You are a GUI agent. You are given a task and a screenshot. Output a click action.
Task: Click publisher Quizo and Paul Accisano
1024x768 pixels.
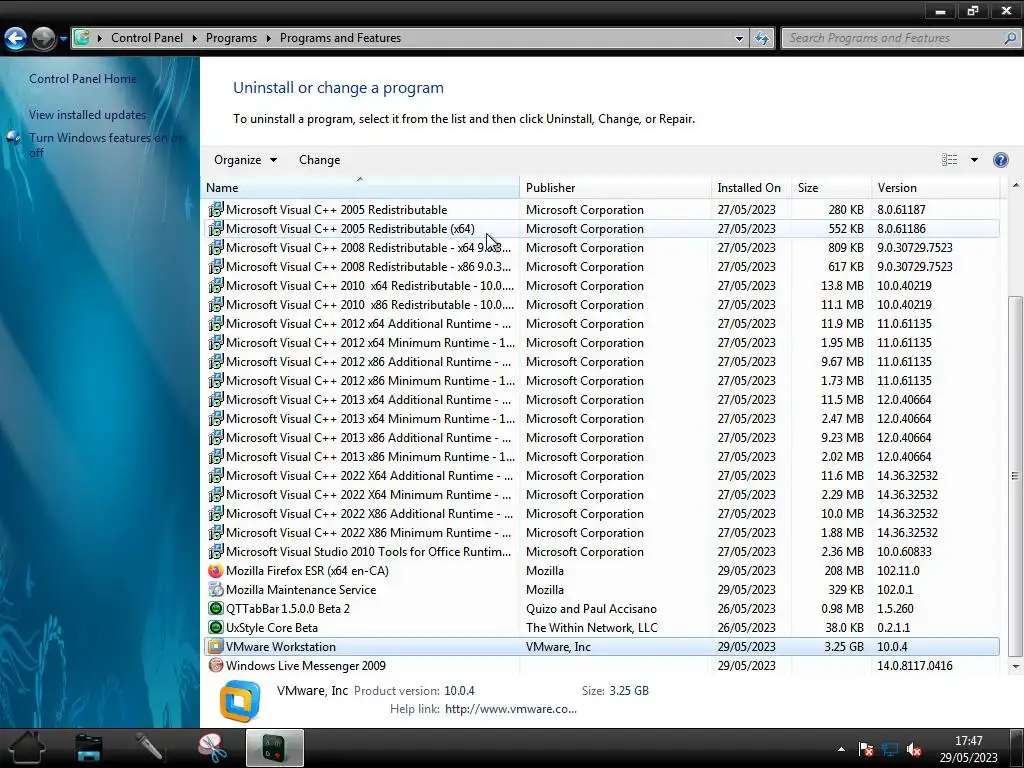591,609
